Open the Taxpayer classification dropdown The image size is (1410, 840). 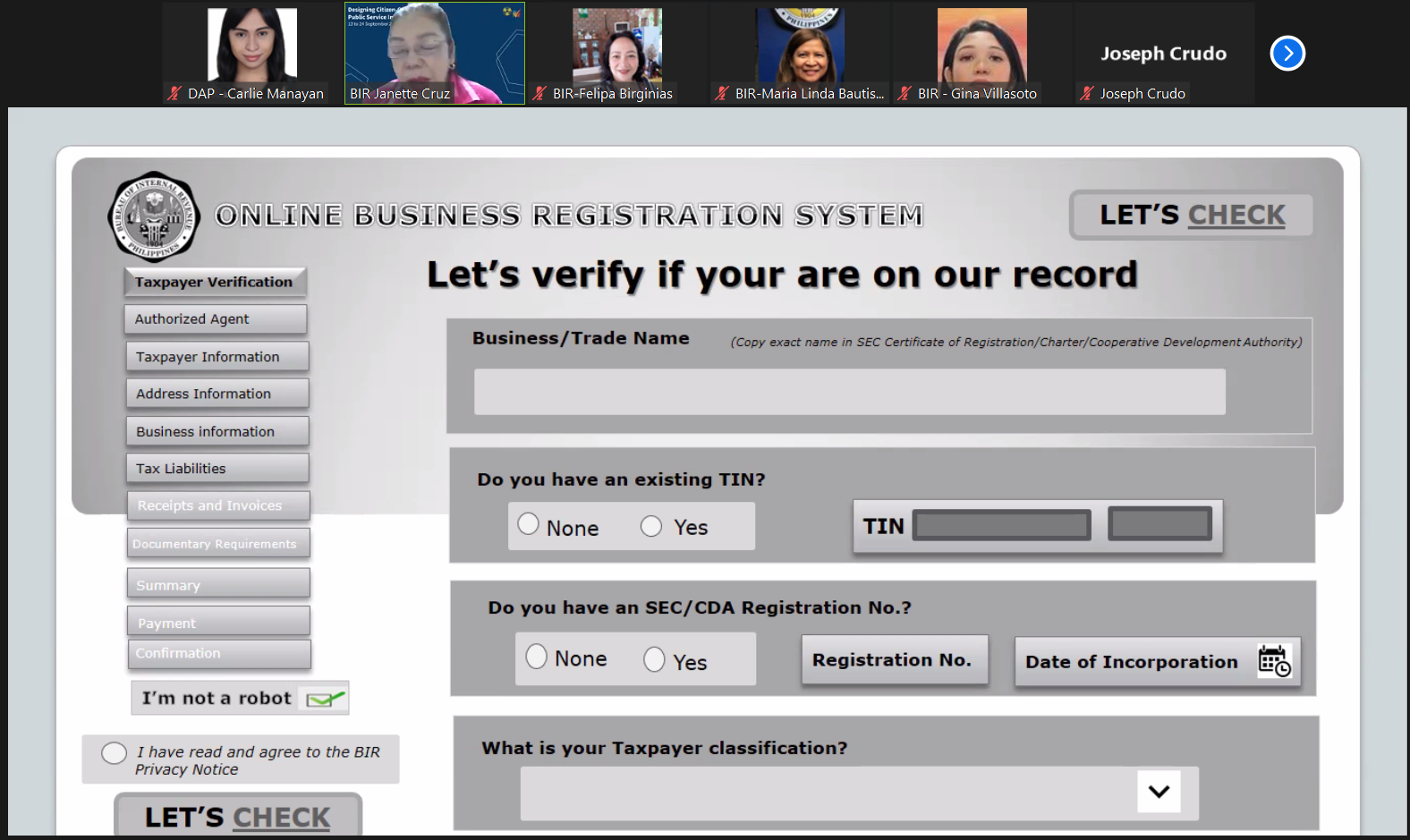1159,791
